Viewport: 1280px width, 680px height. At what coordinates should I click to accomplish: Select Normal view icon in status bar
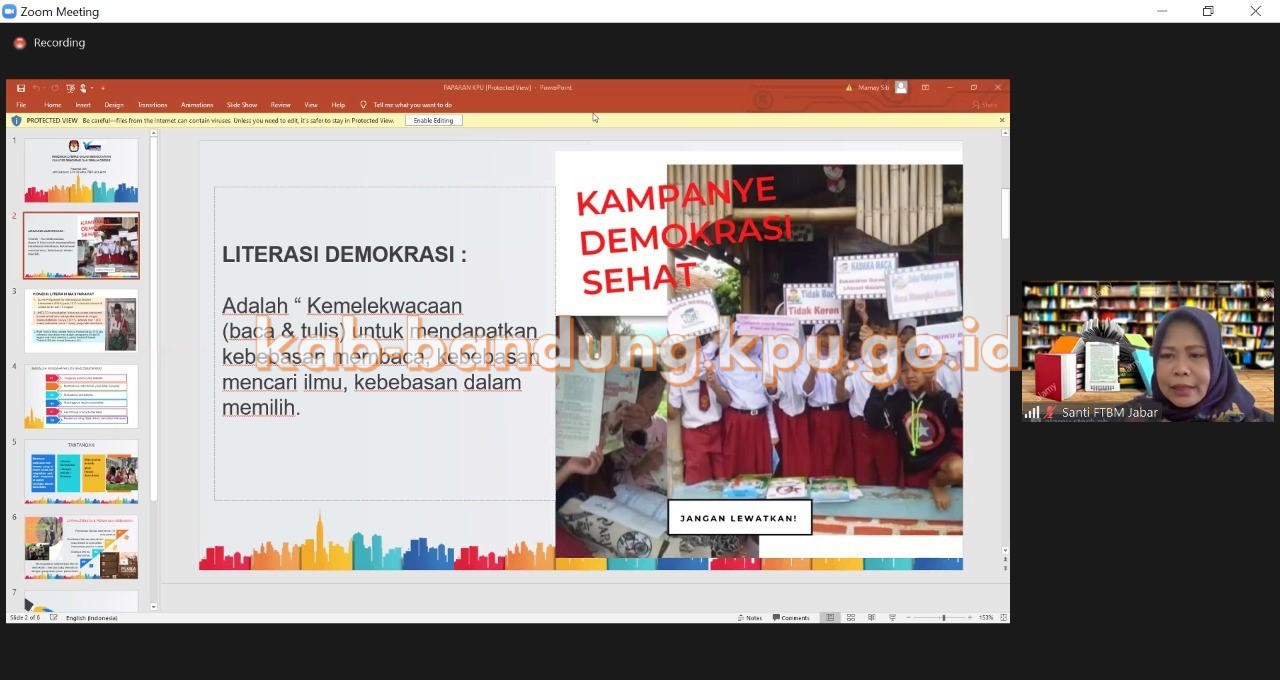pos(830,618)
